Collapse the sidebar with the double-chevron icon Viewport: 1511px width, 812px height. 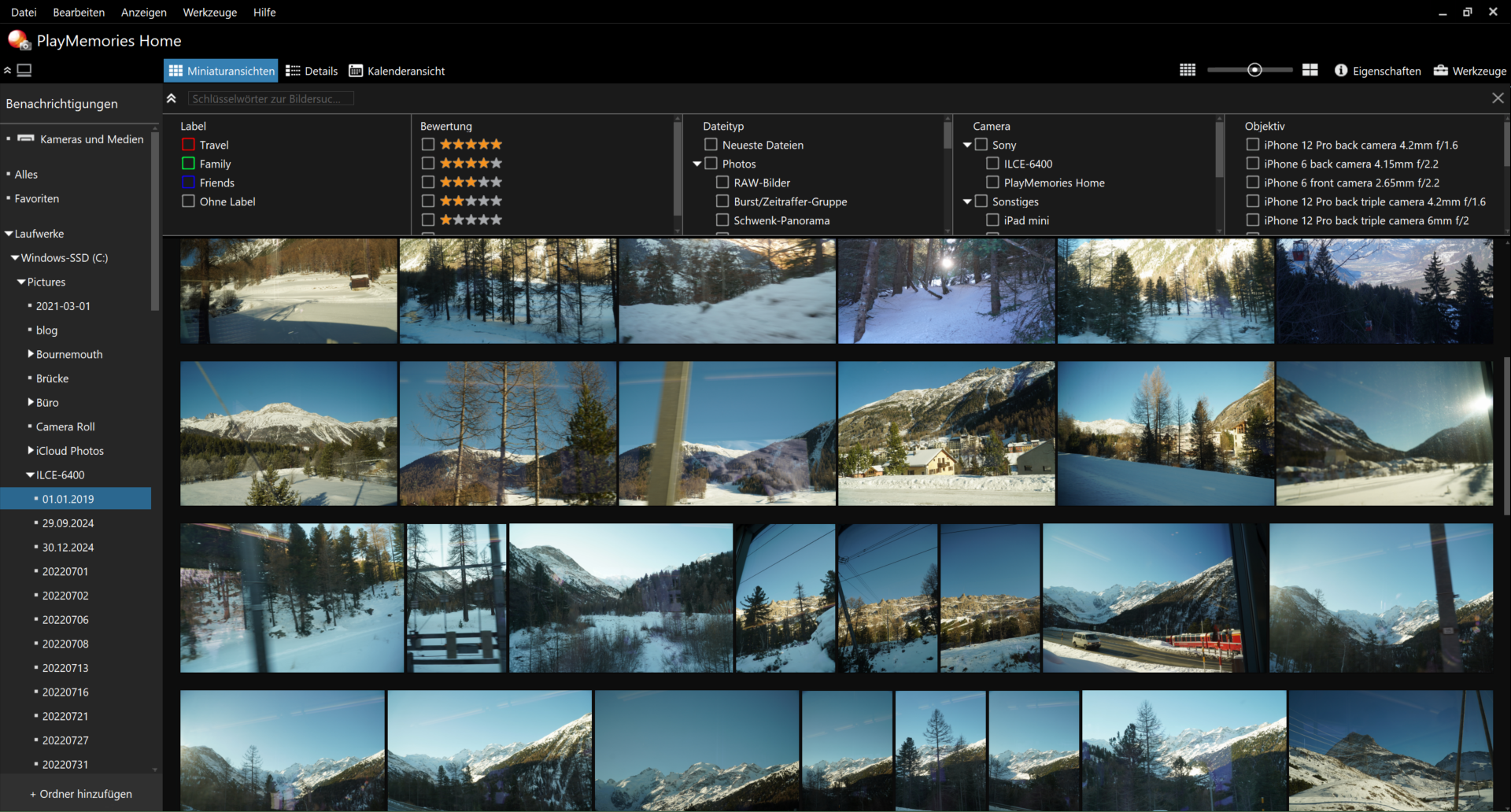(7, 70)
